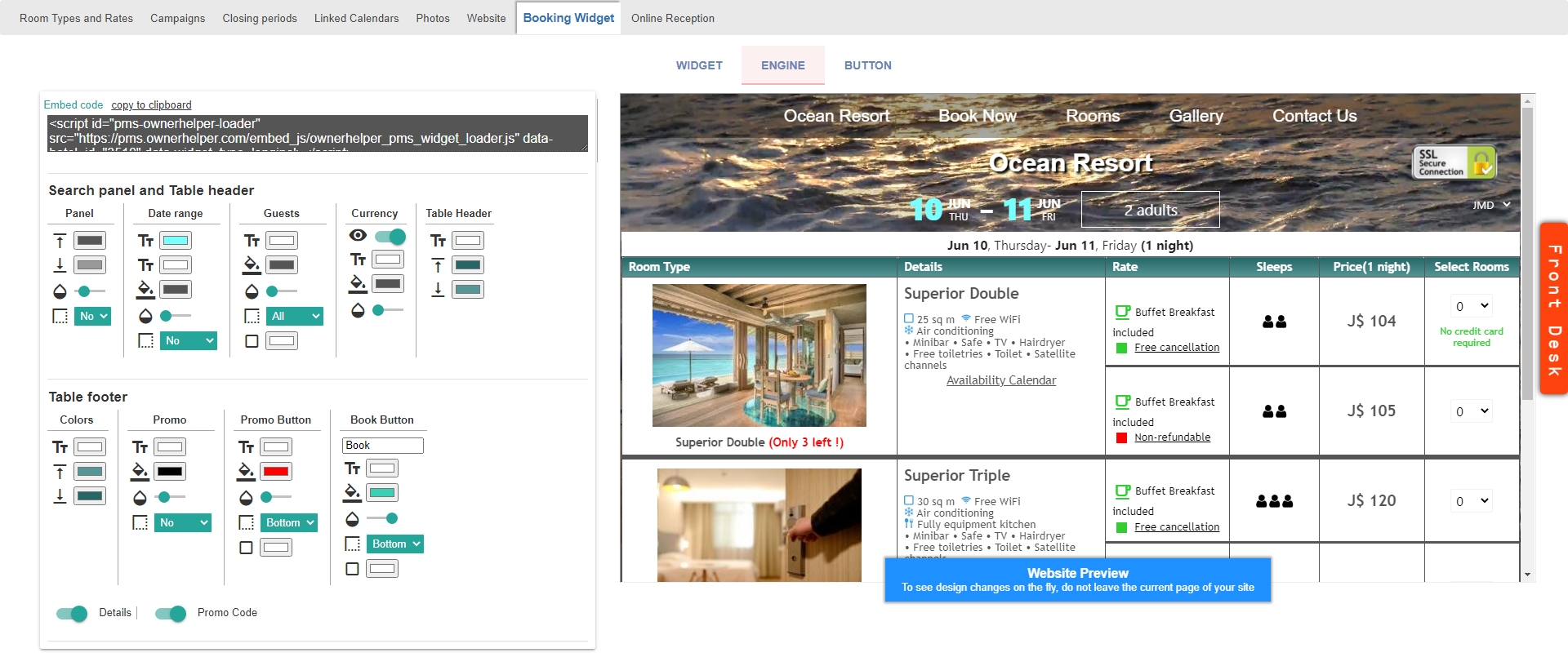This screenshot has height=666, width=1568.
Task: Click the Guests fill bucket icon
Action: [x=252, y=264]
